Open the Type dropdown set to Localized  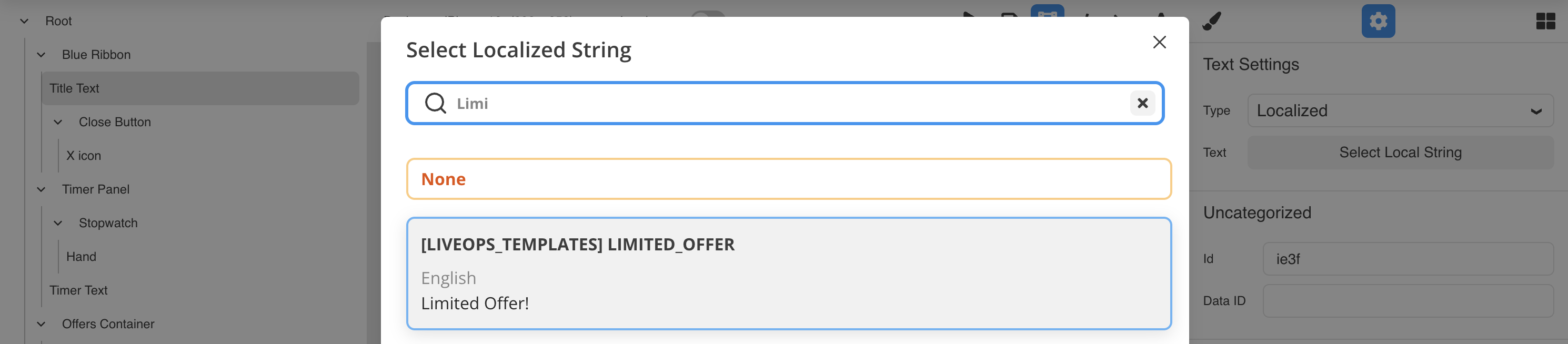coord(1400,110)
